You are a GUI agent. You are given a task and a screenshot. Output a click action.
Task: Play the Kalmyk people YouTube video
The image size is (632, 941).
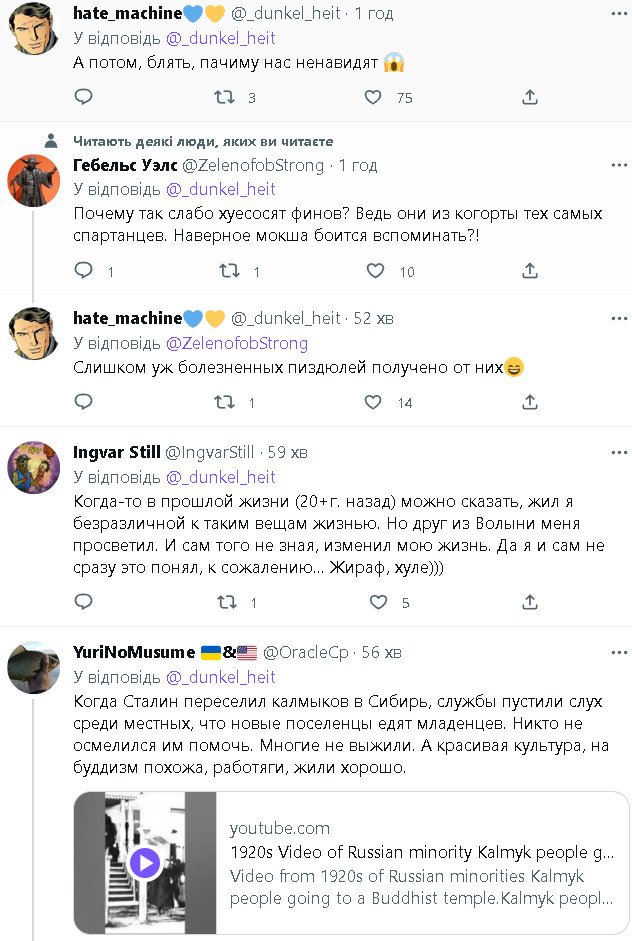145,862
